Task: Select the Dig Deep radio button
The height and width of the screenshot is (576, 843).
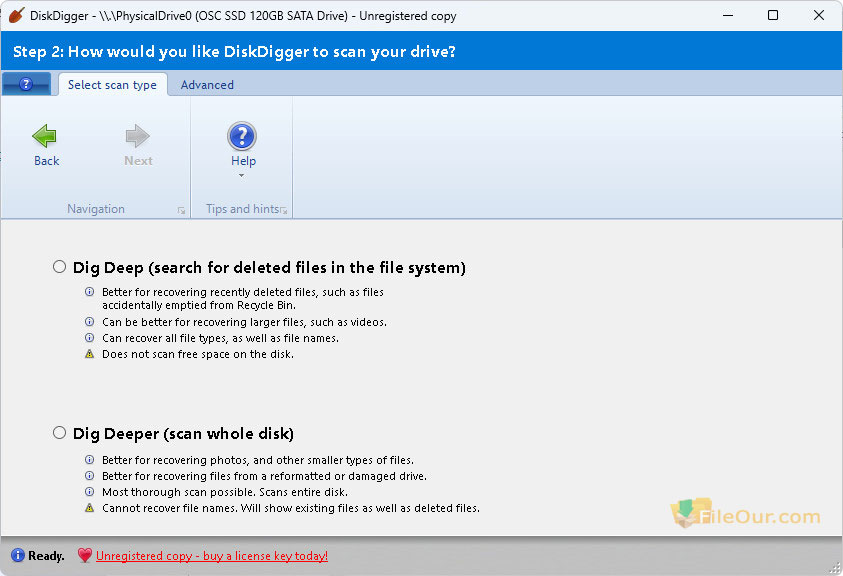Action: (x=60, y=267)
